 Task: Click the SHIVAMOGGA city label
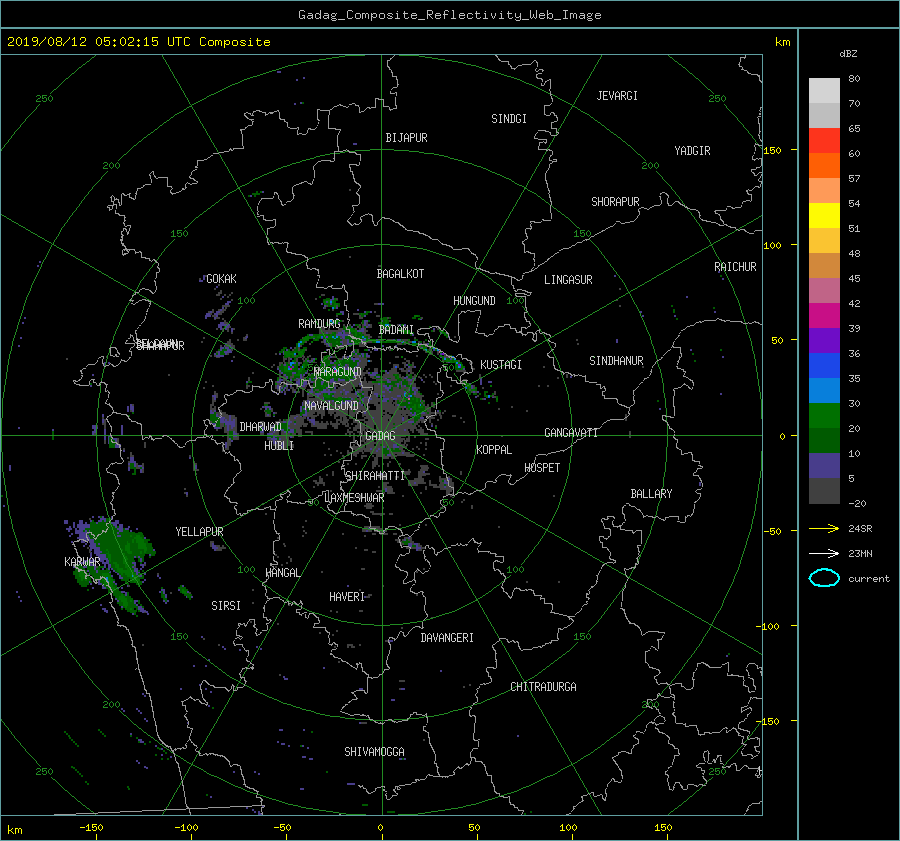pos(374,751)
